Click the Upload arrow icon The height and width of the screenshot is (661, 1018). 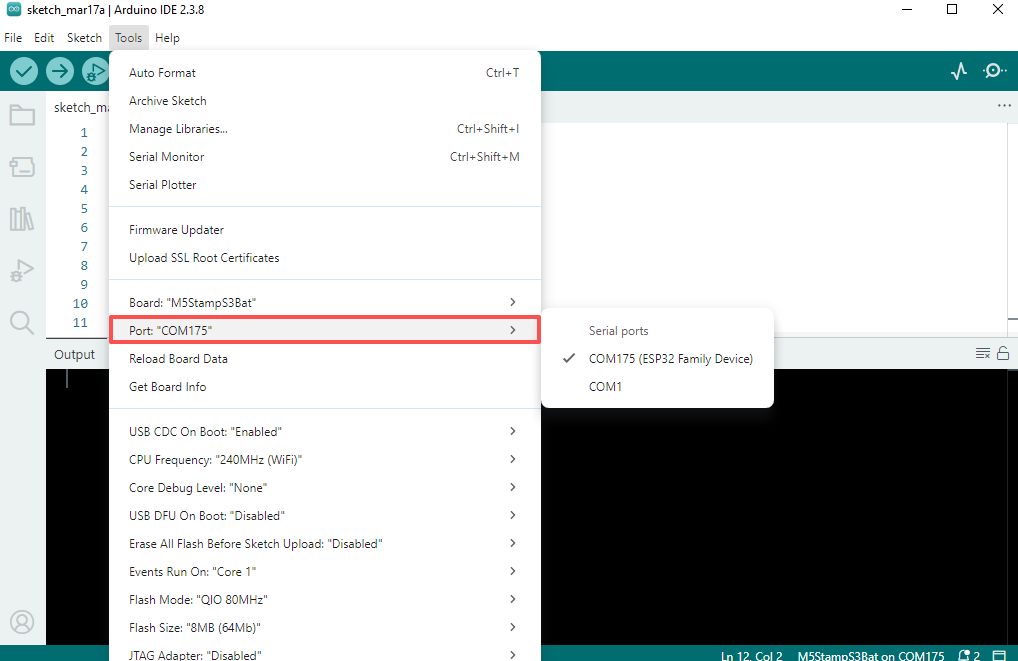(60, 71)
